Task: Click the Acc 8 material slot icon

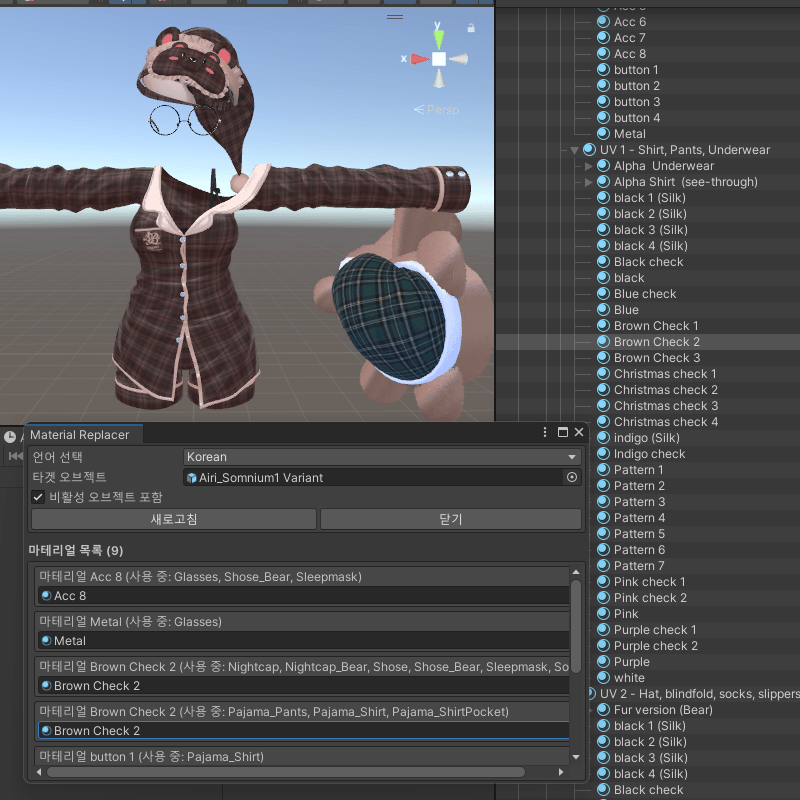Action: click(x=46, y=595)
